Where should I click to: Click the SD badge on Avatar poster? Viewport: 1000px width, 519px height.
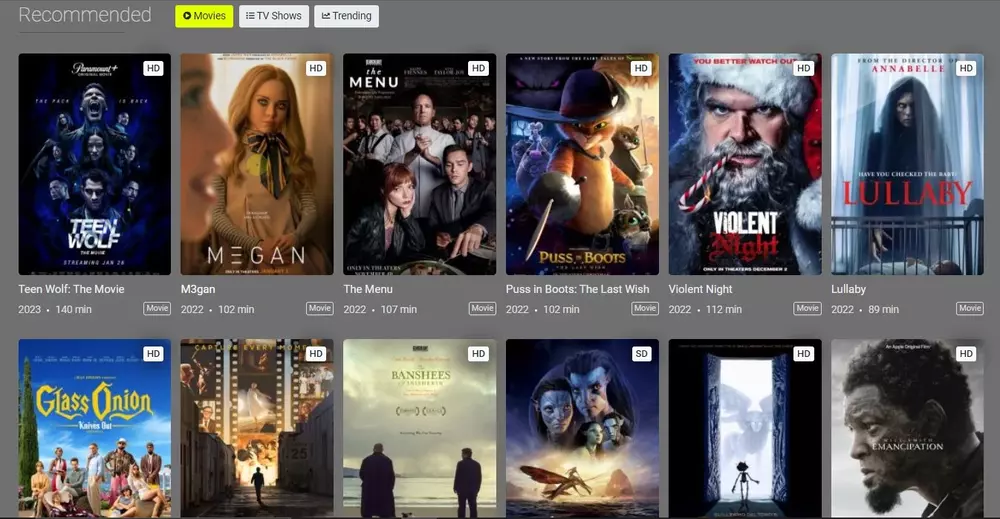tap(641, 354)
